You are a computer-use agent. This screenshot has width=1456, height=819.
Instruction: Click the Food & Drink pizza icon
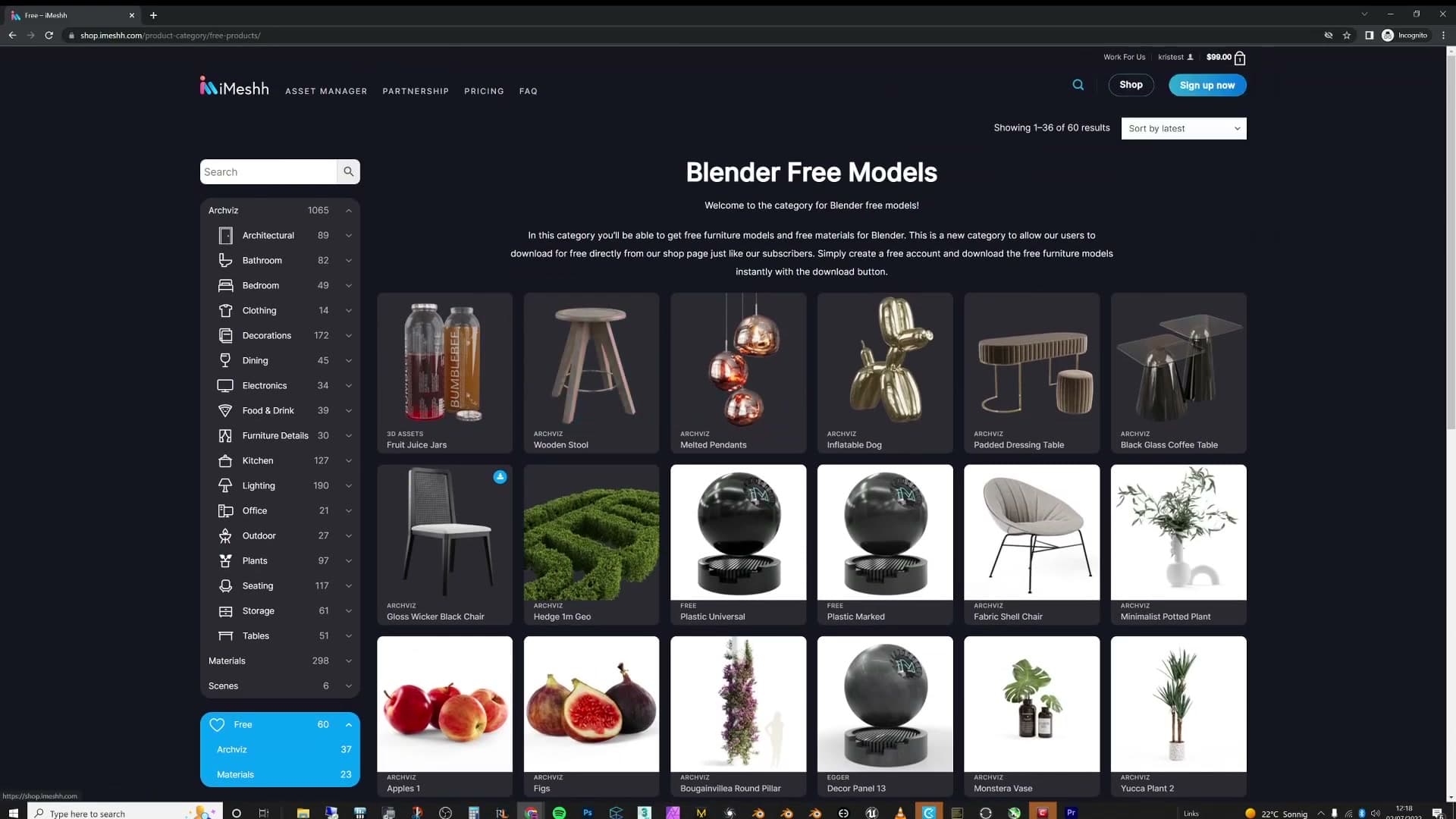[x=225, y=410]
